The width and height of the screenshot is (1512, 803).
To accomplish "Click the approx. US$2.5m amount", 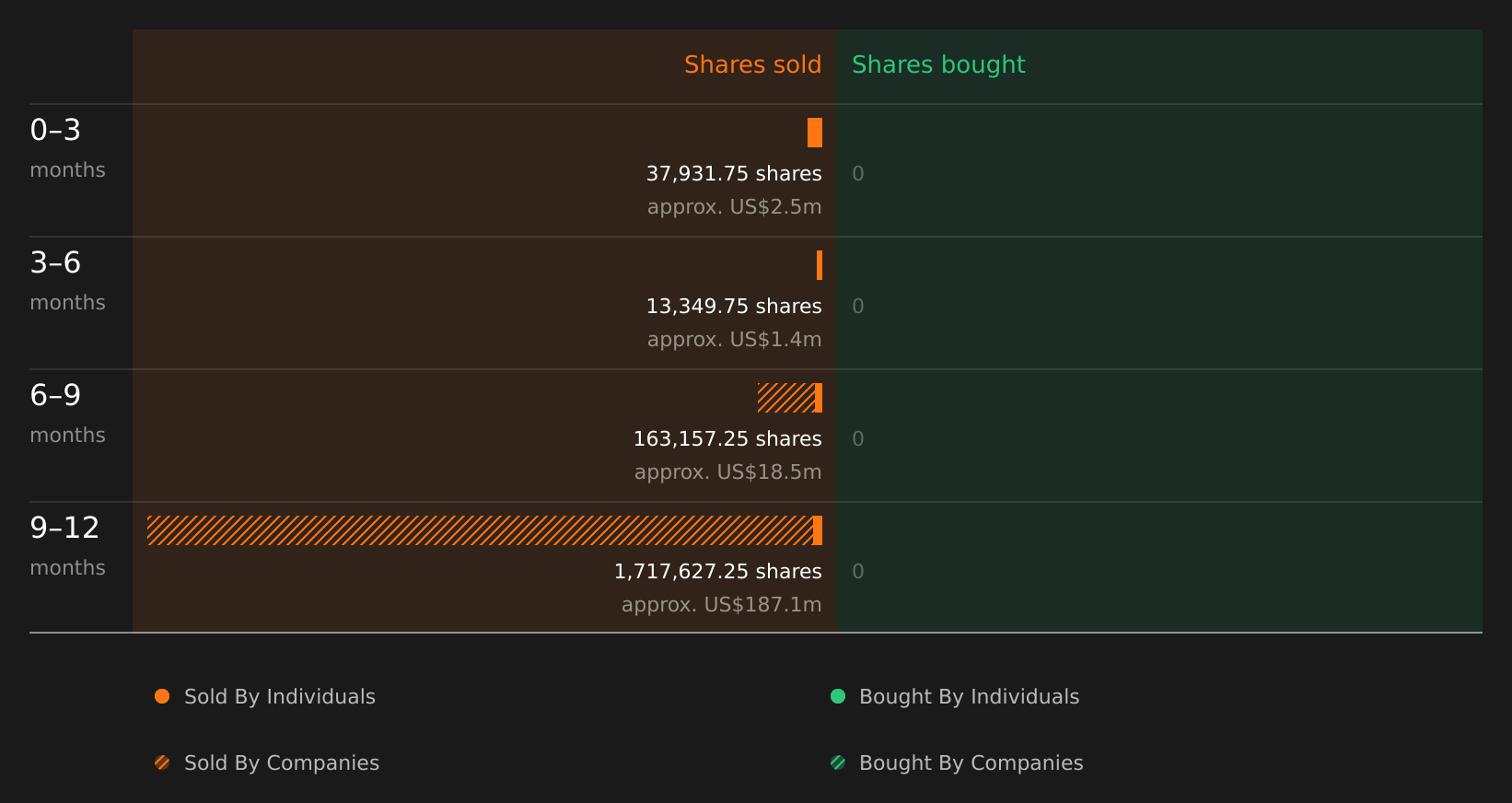I will click(x=734, y=206).
